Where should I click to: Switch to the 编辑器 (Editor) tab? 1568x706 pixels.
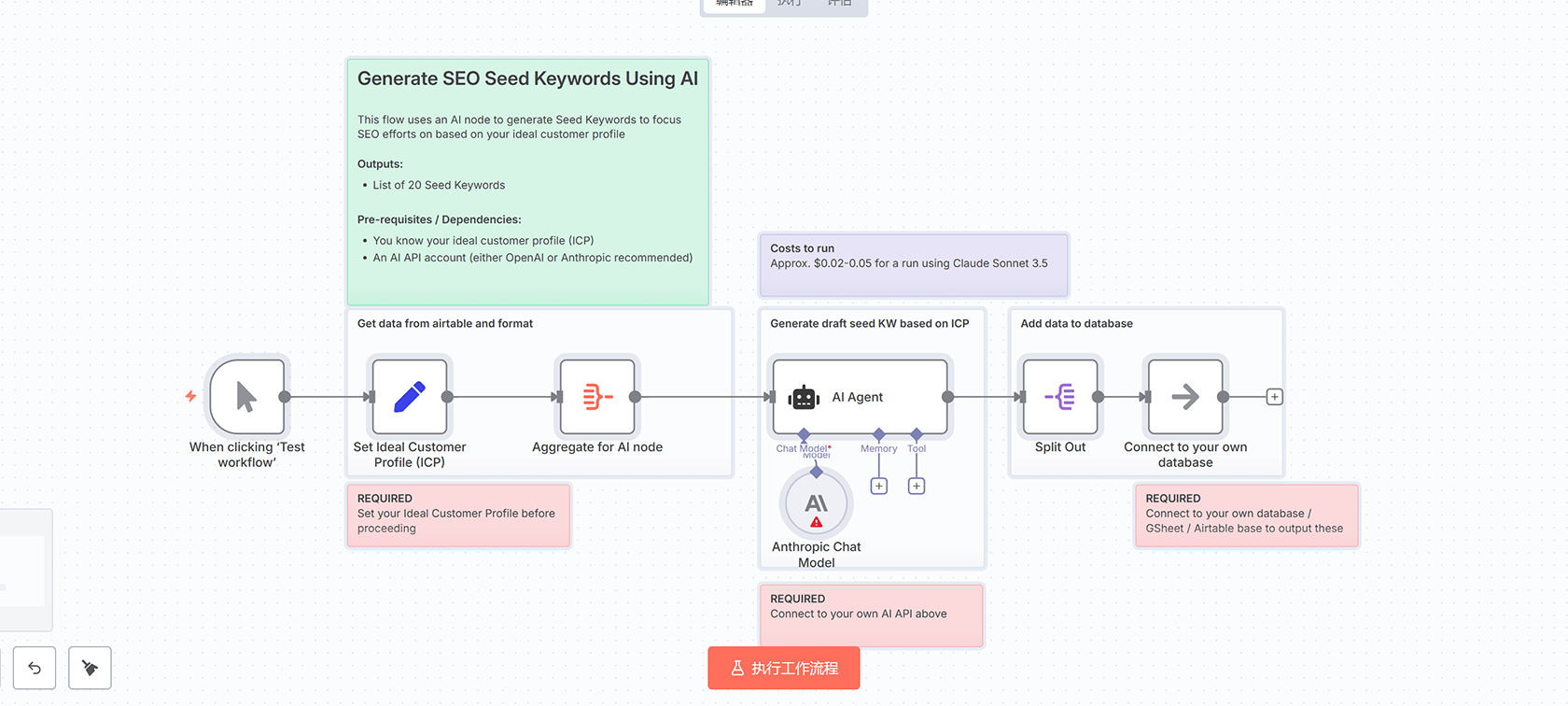coord(735,4)
